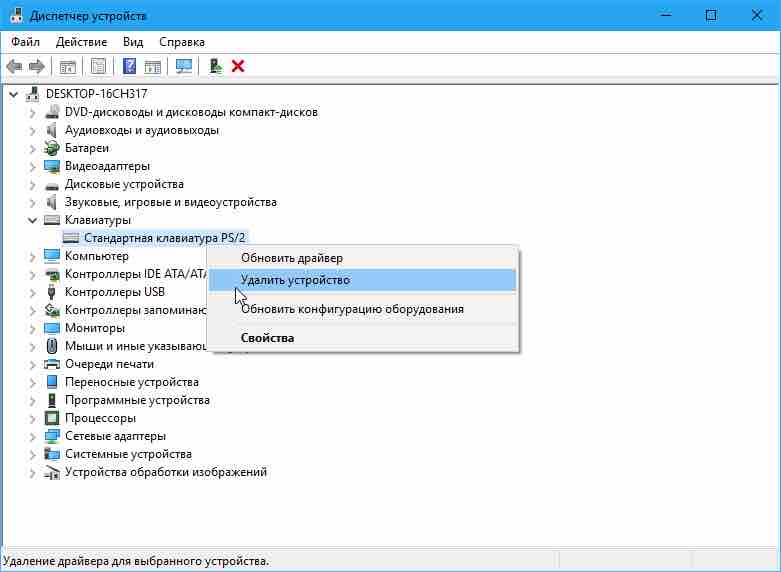The width and height of the screenshot is (781, 572).
Task: Click the show/hide console tree toolbar icon
Action: pyautogui.click(x=68, y=67)
